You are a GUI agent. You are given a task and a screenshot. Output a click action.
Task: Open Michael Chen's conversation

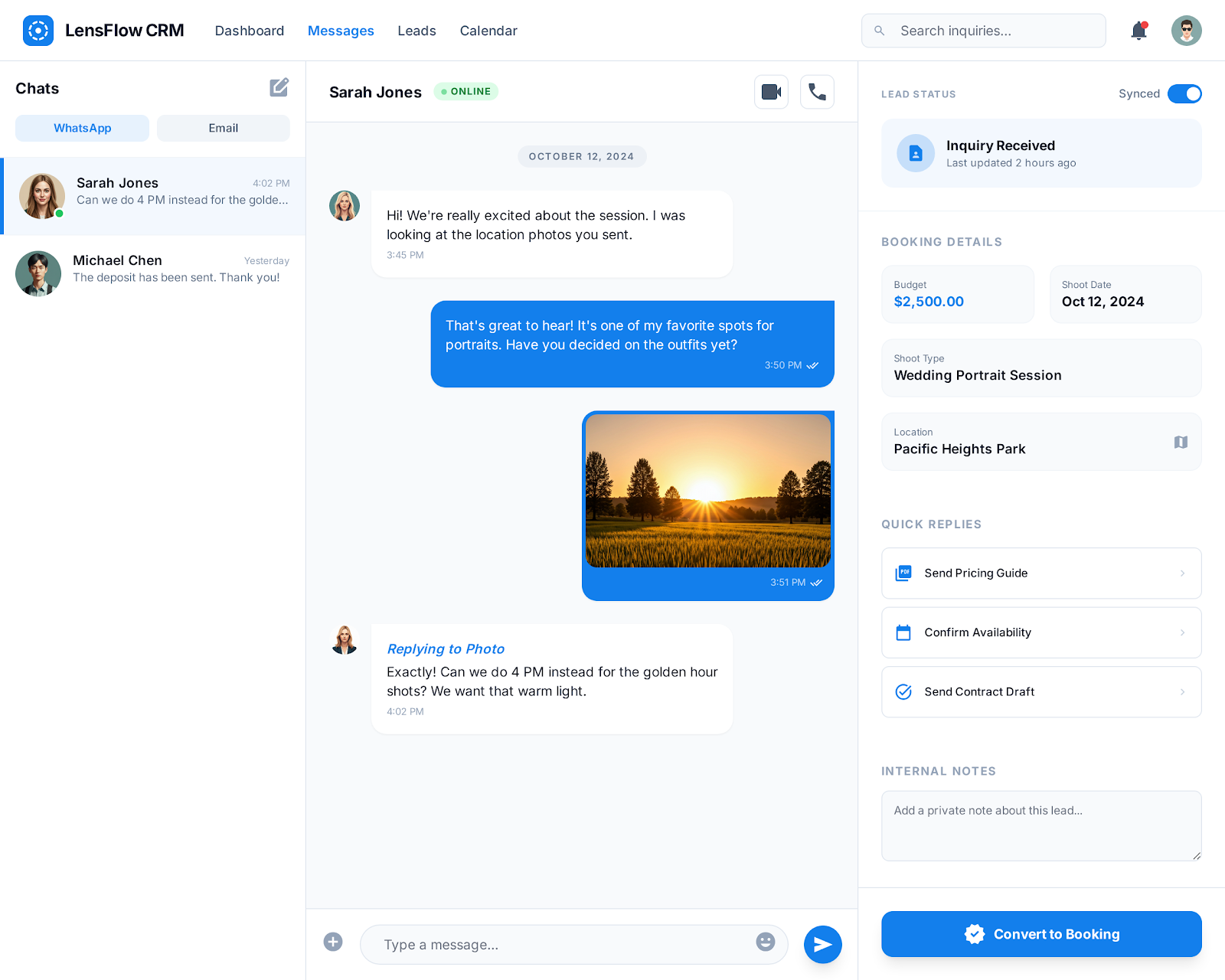coord(153,269)
